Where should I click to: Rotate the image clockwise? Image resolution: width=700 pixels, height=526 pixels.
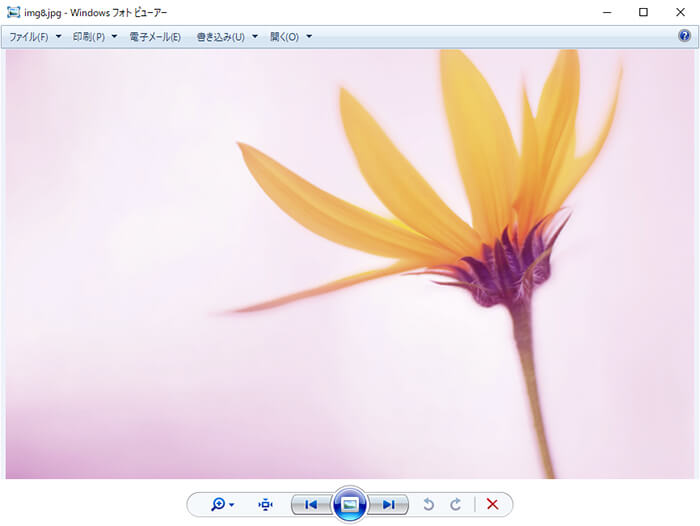coord(455,505)
